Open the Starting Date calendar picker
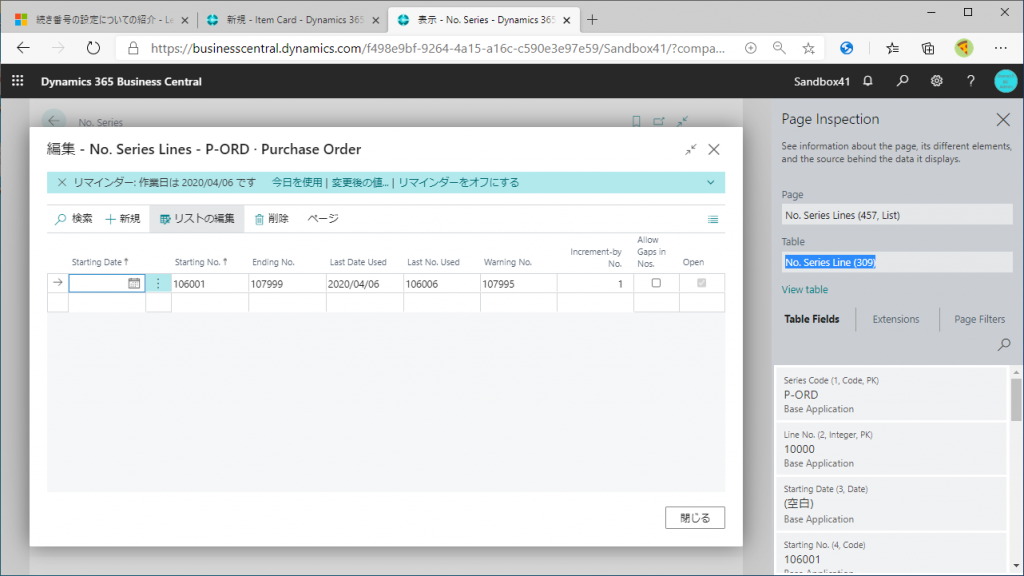1024x576 pixels. point(134,283)
